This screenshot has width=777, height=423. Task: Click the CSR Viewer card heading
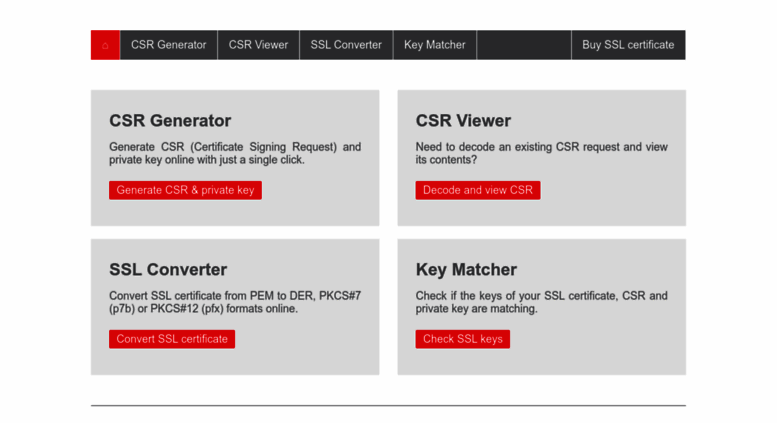click(x=463, y=120)
